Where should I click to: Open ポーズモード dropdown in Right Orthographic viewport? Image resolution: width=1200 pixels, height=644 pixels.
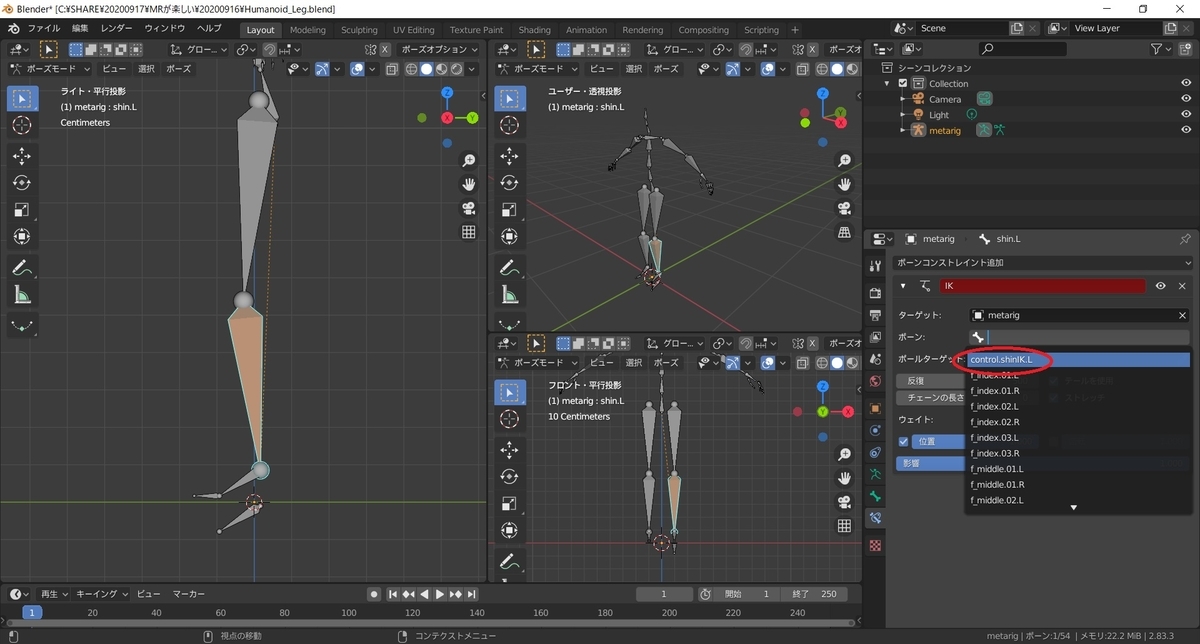tap(50, 69)
